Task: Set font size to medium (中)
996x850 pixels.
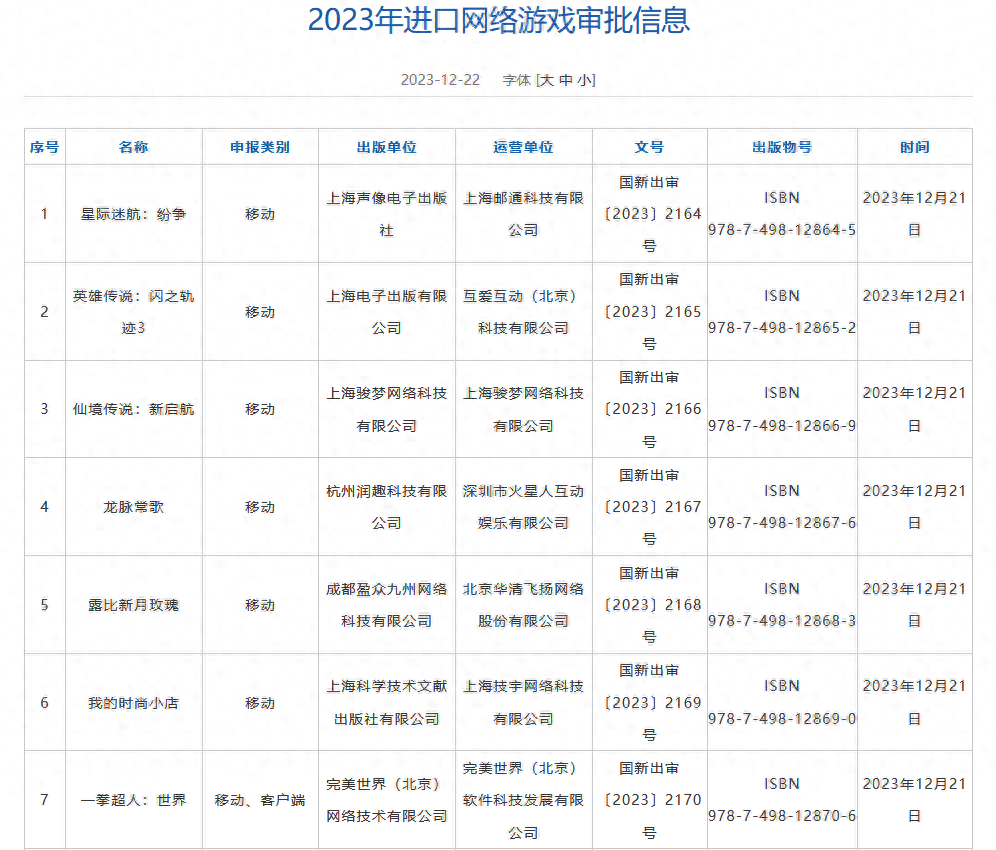Action: point(566,80)
